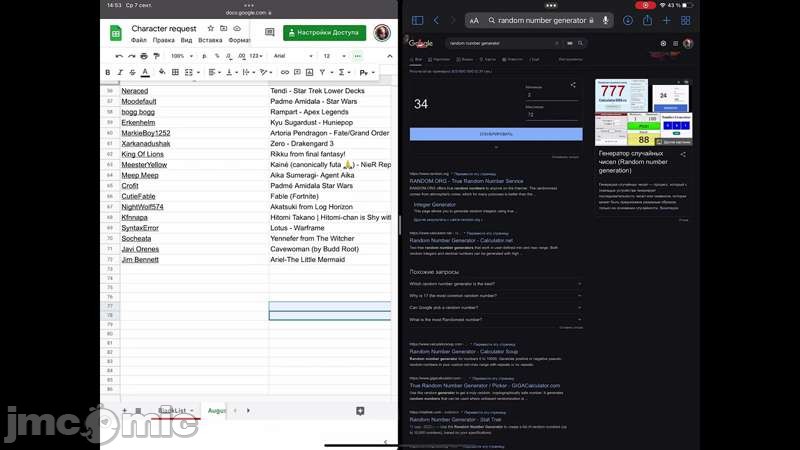Open the zoom 100% dropdown
This screenshot has width=800, height=450.
point(182,56)
